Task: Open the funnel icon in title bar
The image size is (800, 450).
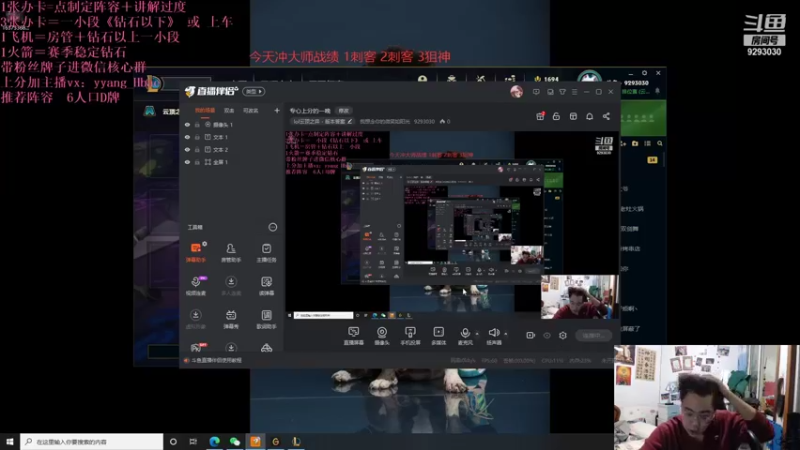Action: pos(562,92)
